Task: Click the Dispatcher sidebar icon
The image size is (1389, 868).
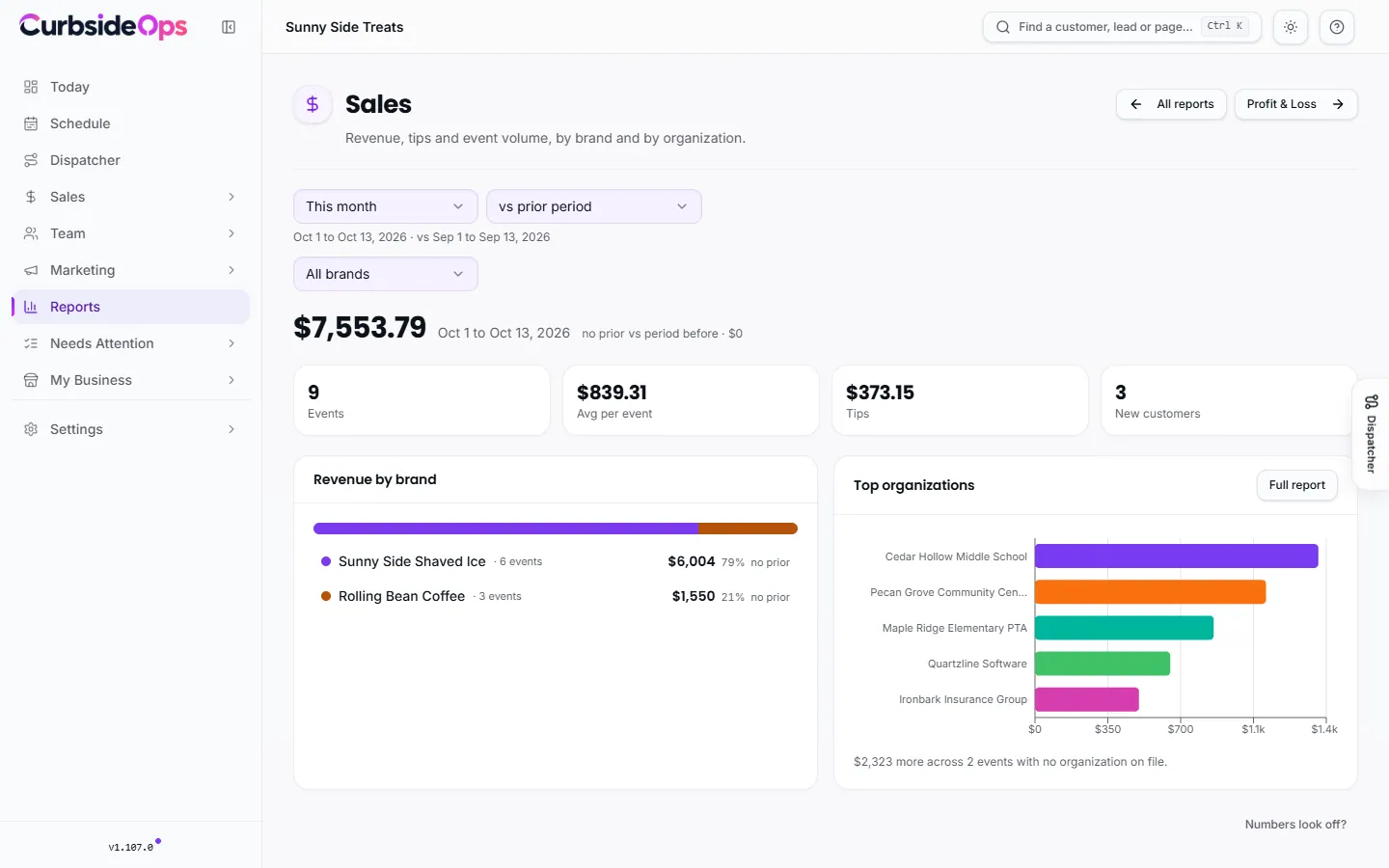Action: tap(31, 160)
